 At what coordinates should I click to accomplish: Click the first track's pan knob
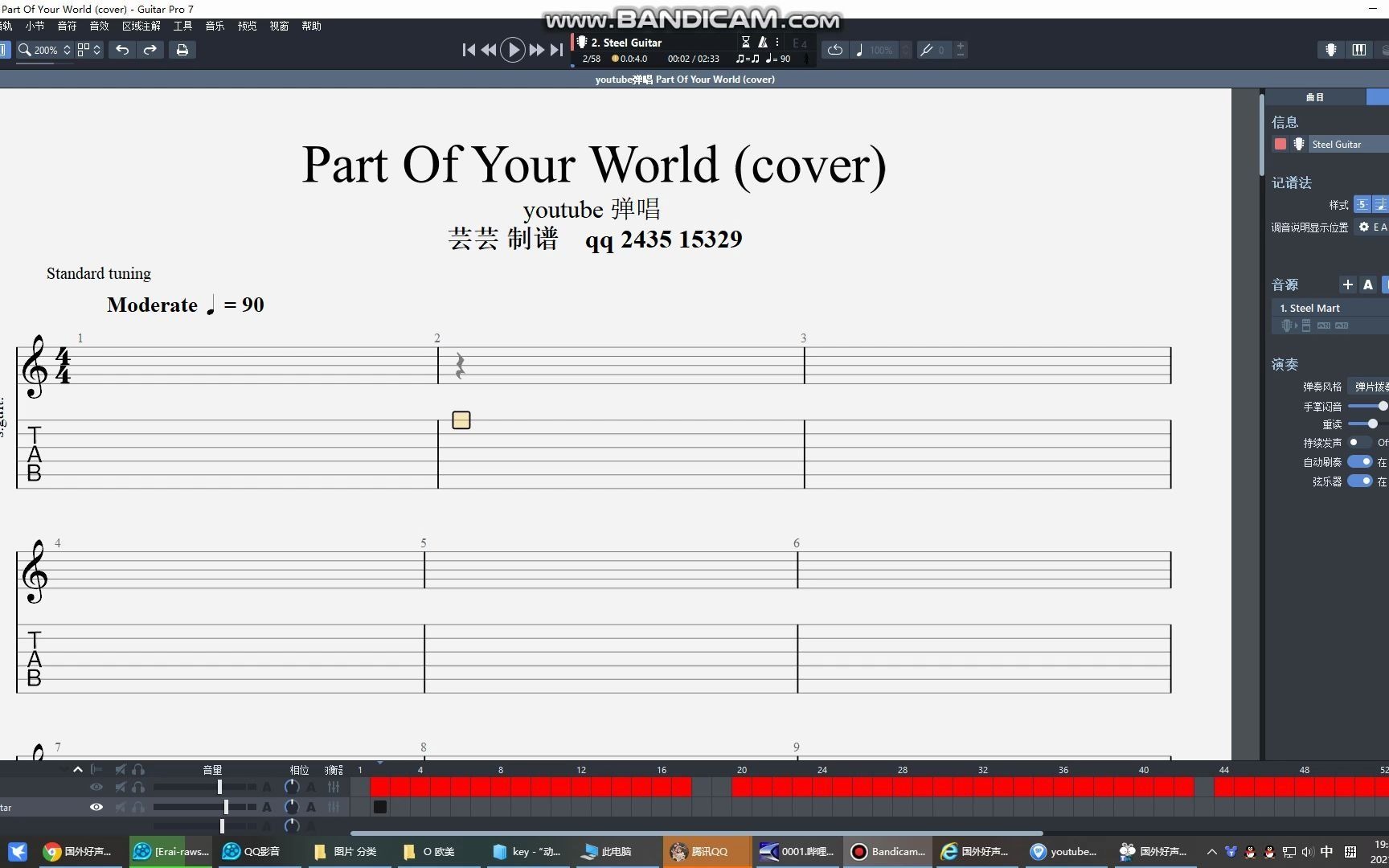[x=292, y=787]
